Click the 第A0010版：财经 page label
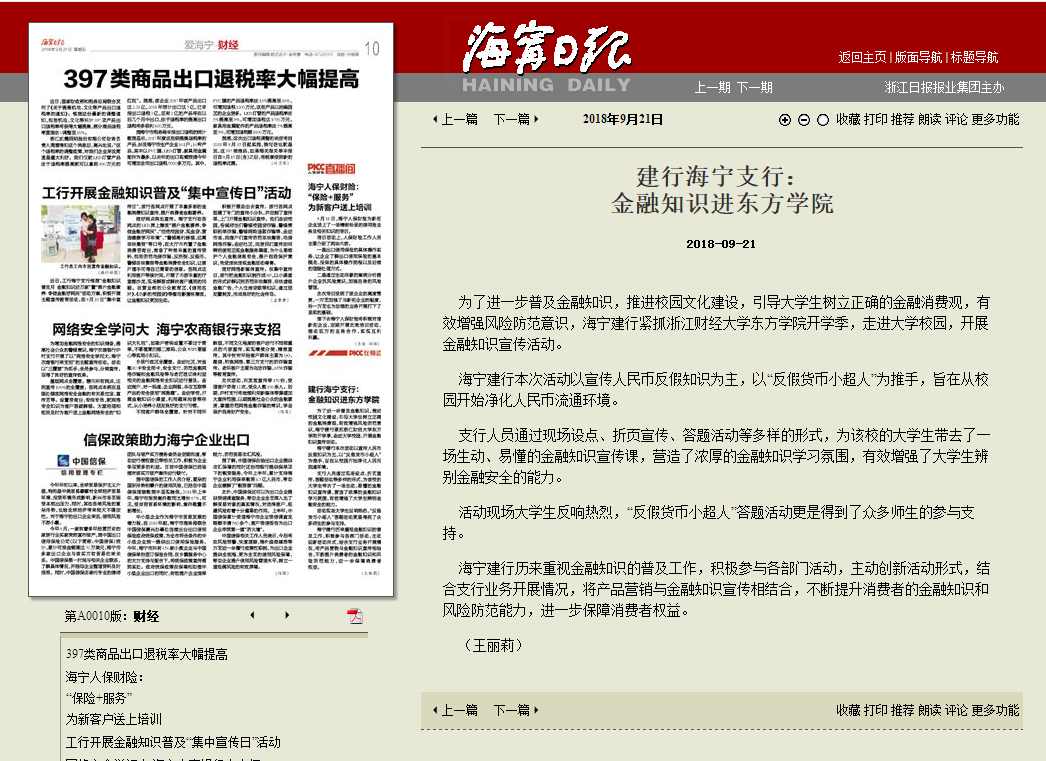The height and width of the screenshot is (761, 1046). 111,616
